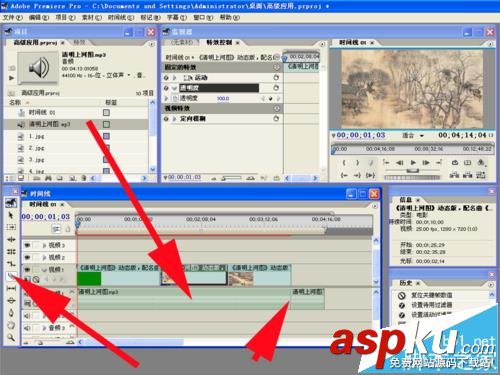This screenshot has width=500, height=375.
Task: Toggle 定向模糊 effect on/off
Action: click(166, 119)
